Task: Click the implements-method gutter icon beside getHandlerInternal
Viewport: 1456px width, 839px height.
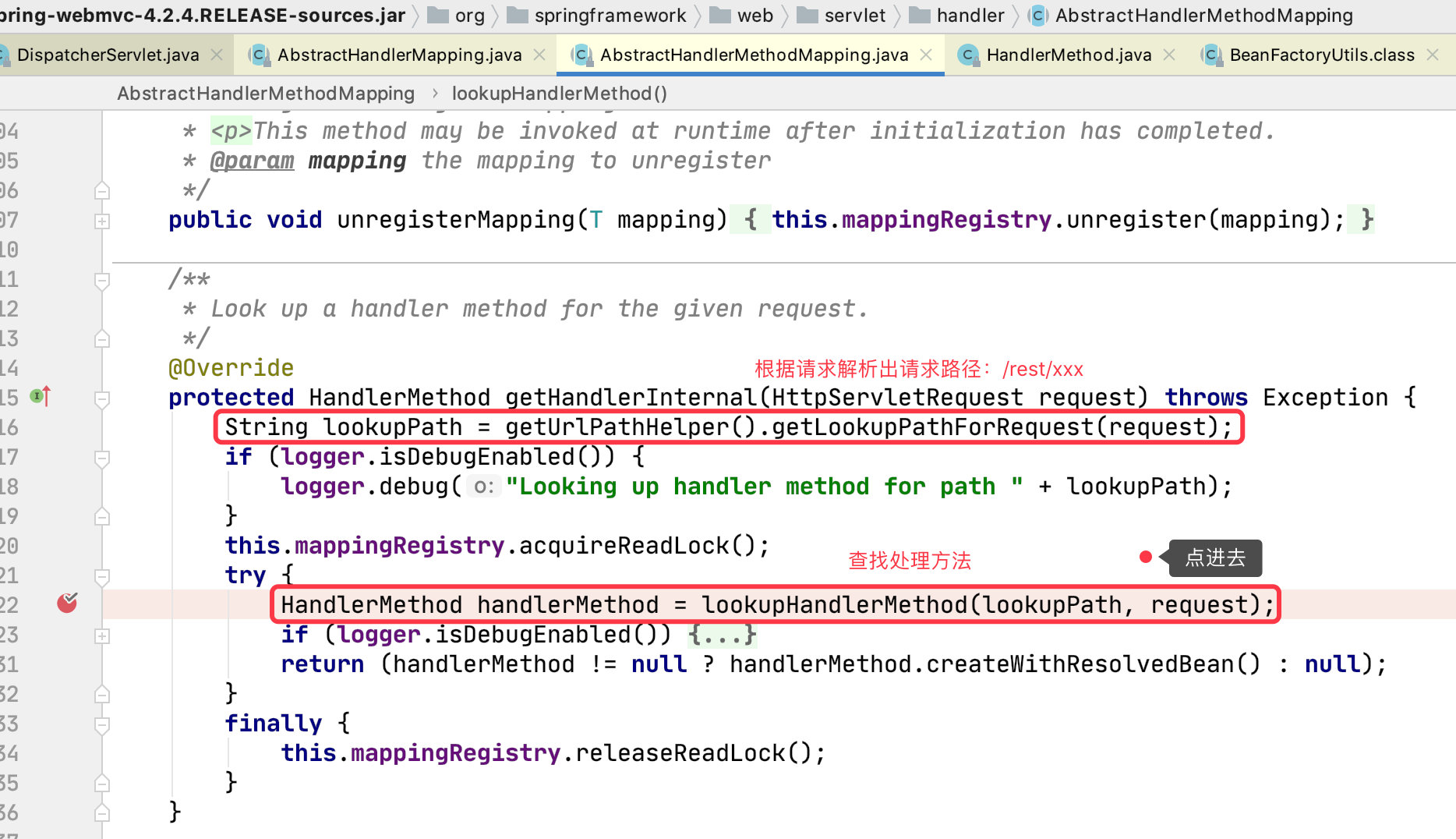Action: pyautogui.click(x=41, y=396)
